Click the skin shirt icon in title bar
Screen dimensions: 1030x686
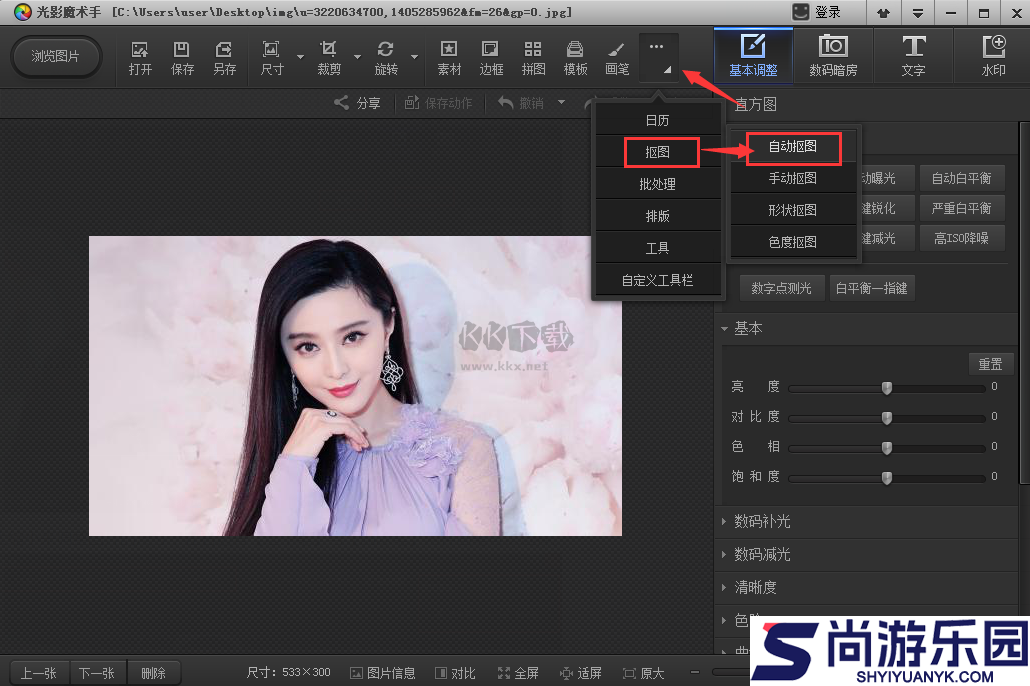(x=884, y=12)
